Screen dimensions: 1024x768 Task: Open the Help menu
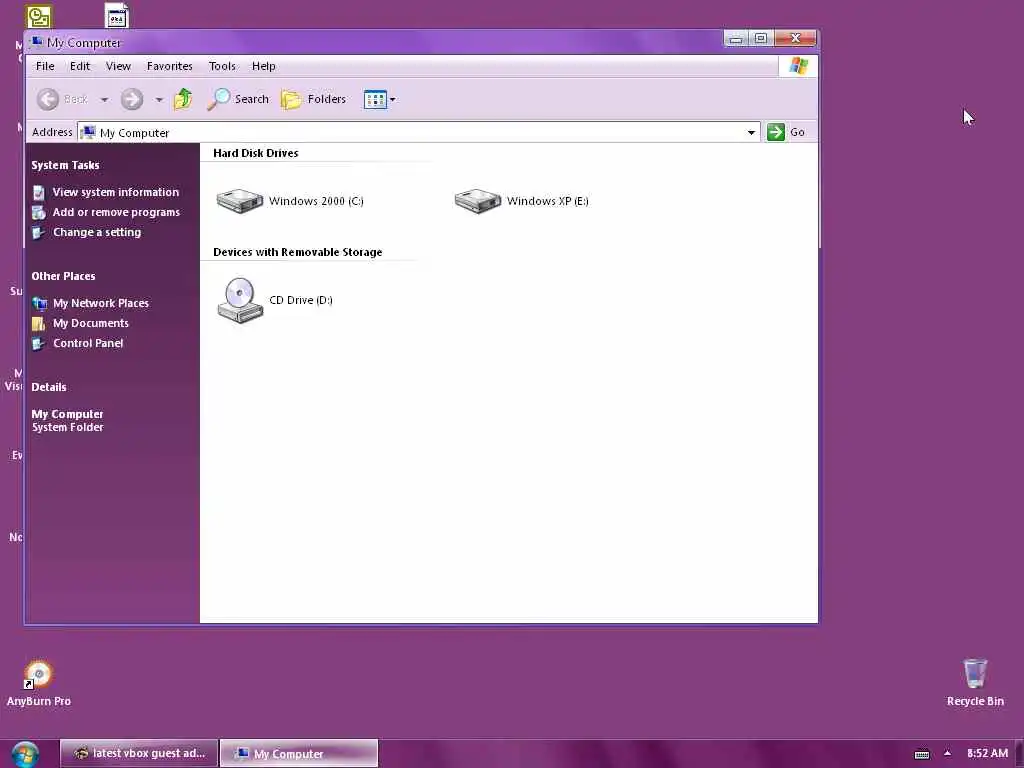point(264,66)
